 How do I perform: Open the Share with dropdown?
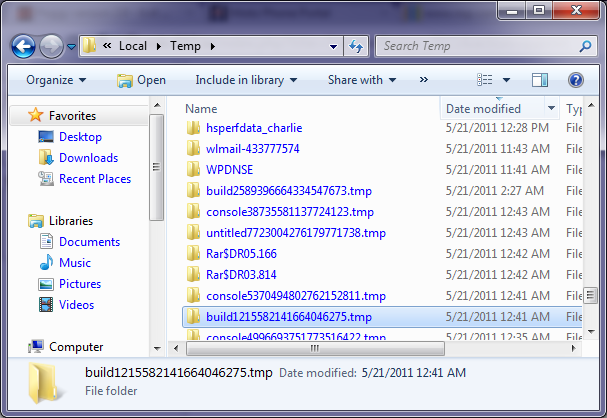(x=361, y=80)
